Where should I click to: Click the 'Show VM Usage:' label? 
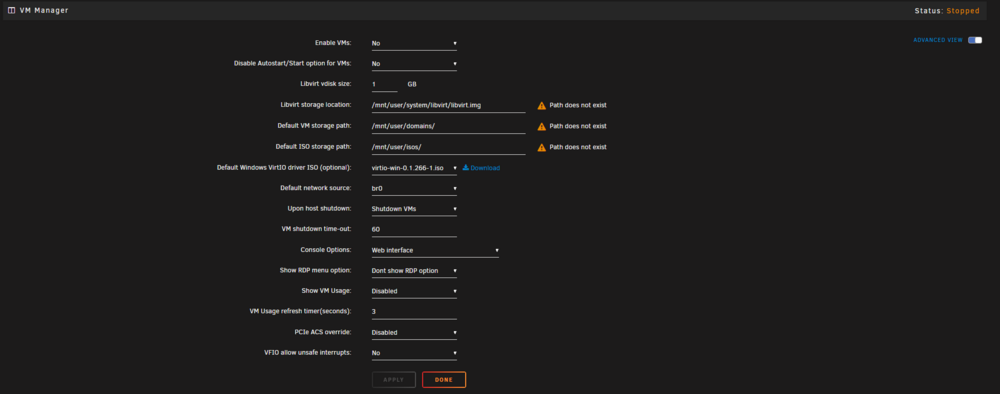click(x=326, y=290)
